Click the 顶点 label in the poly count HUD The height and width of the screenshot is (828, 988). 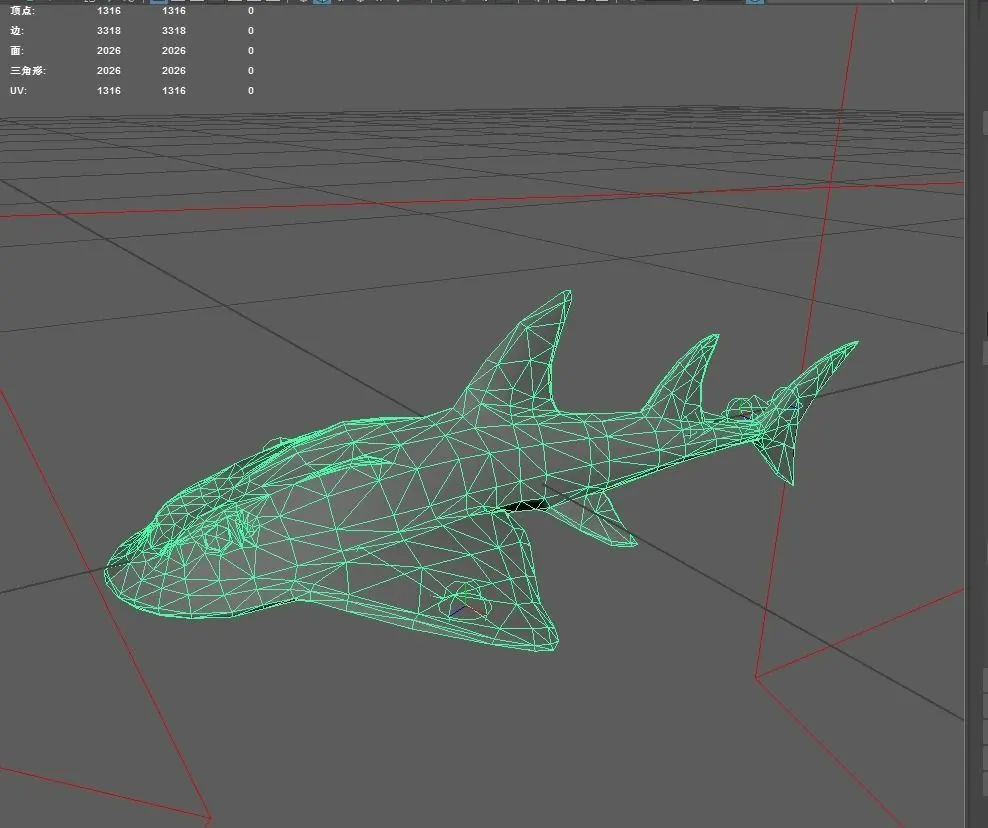23,11
